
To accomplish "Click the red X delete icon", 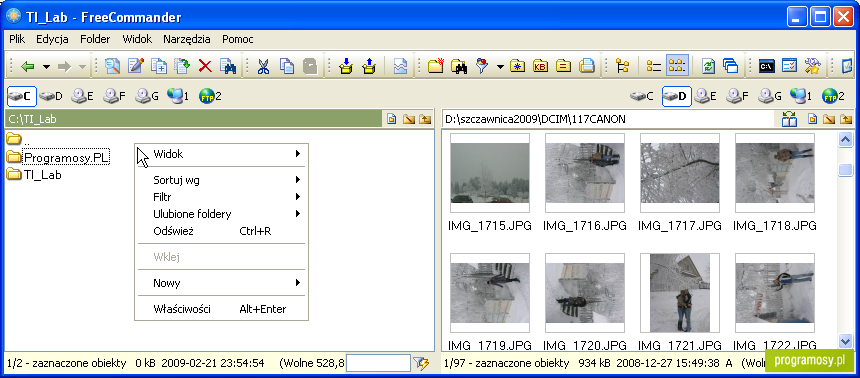I will pos(205,66).
